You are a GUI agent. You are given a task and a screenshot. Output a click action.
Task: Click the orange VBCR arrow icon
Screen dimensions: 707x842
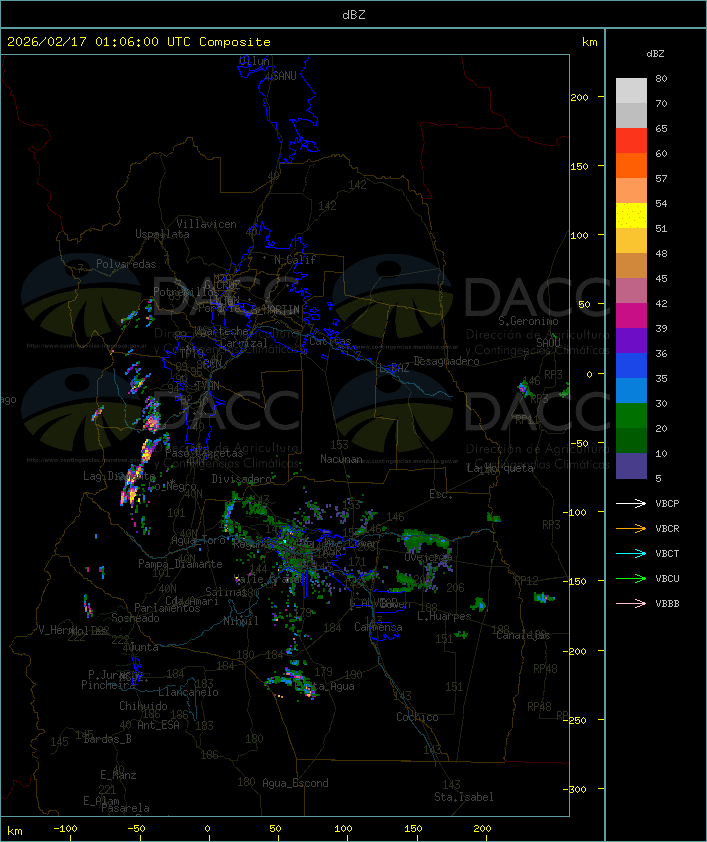[631, 528]
